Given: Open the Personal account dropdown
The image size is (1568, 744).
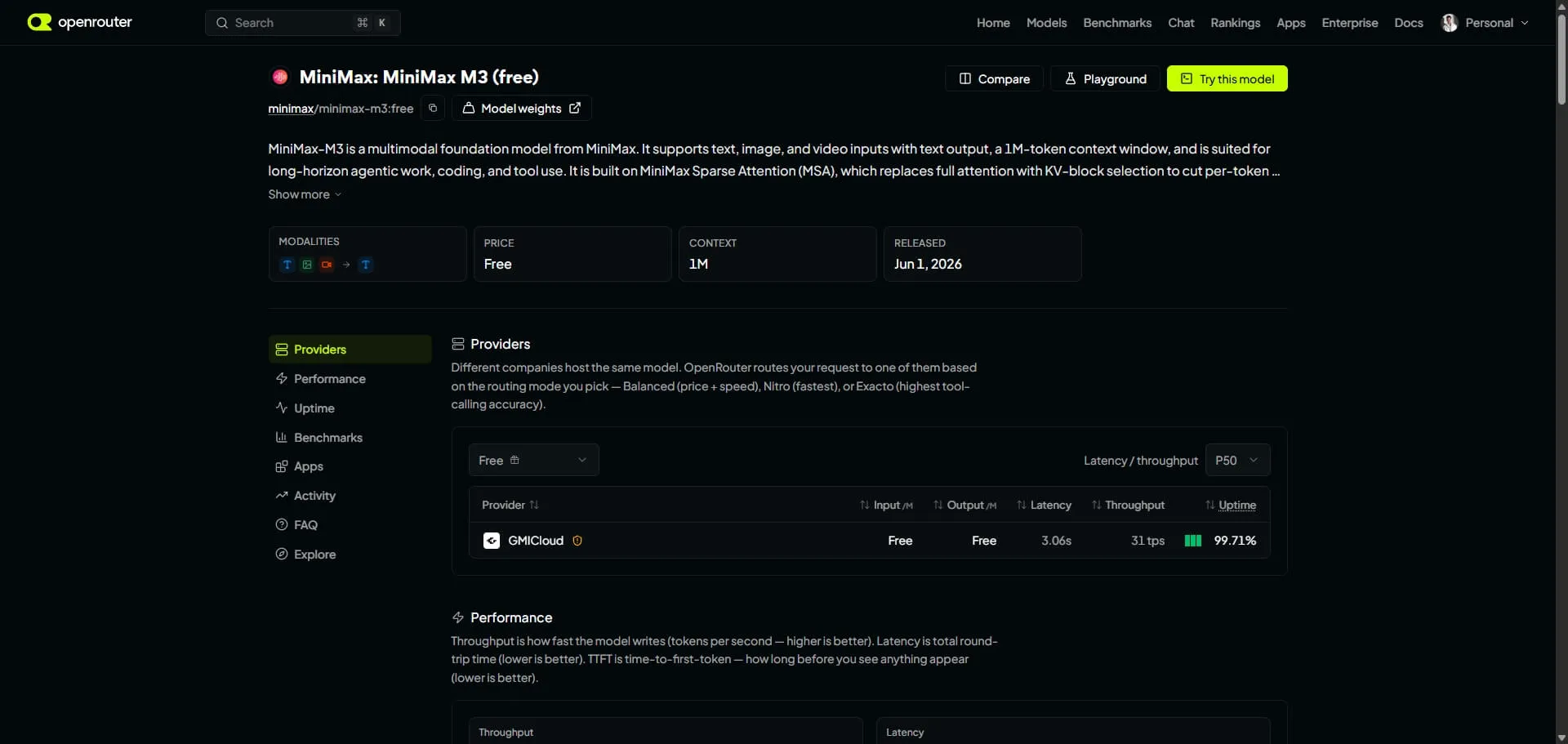Looking at the screenshot, I should 1486,23.
